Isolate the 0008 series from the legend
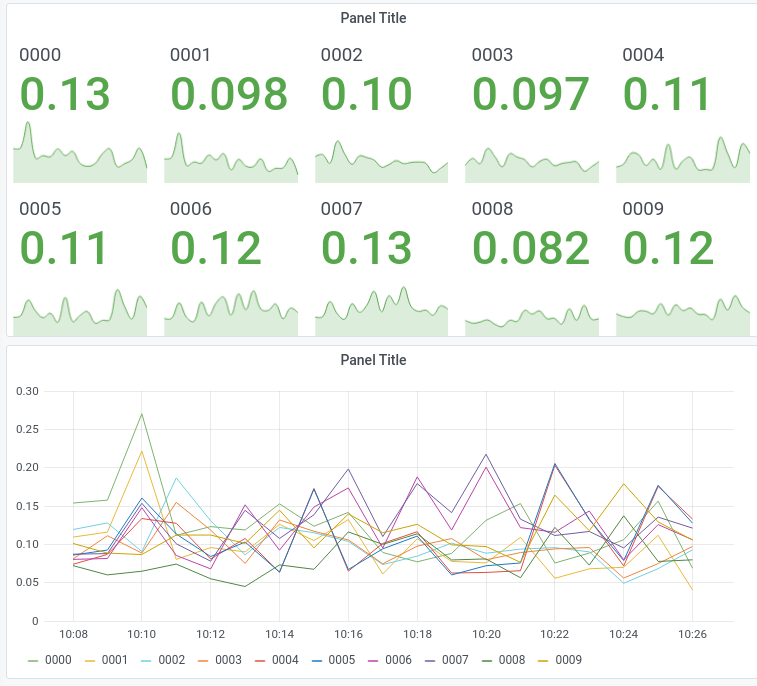 point(504,659)
